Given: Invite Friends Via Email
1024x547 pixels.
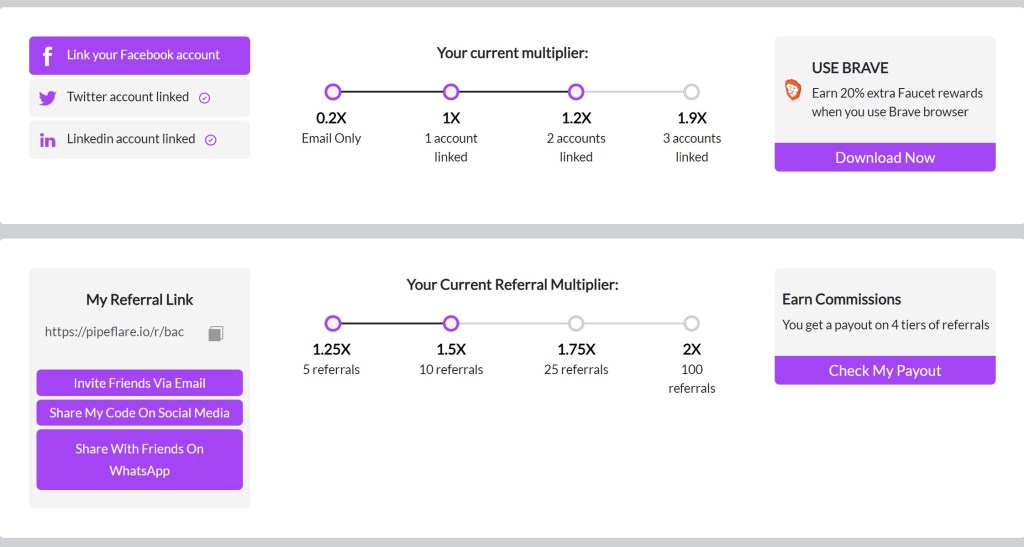Looking at the screenshot, I should click(139, 383).
